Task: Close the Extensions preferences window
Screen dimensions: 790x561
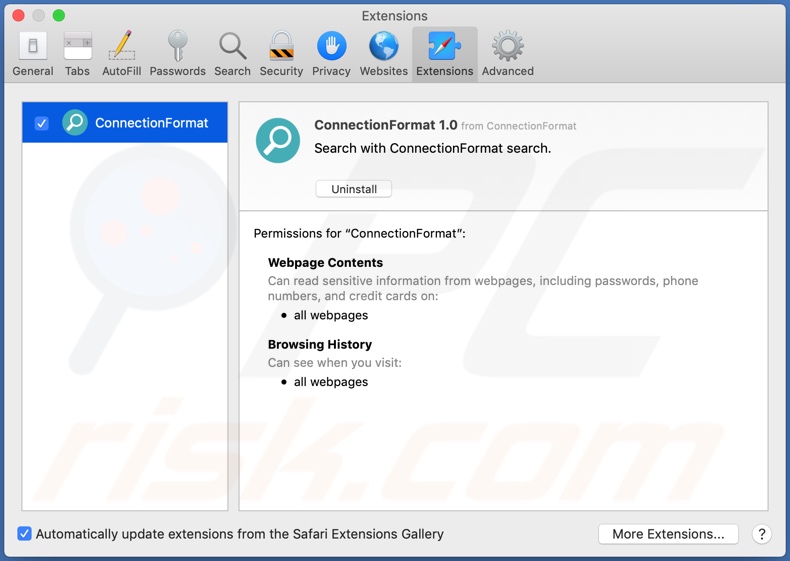Action: [18, 16]
